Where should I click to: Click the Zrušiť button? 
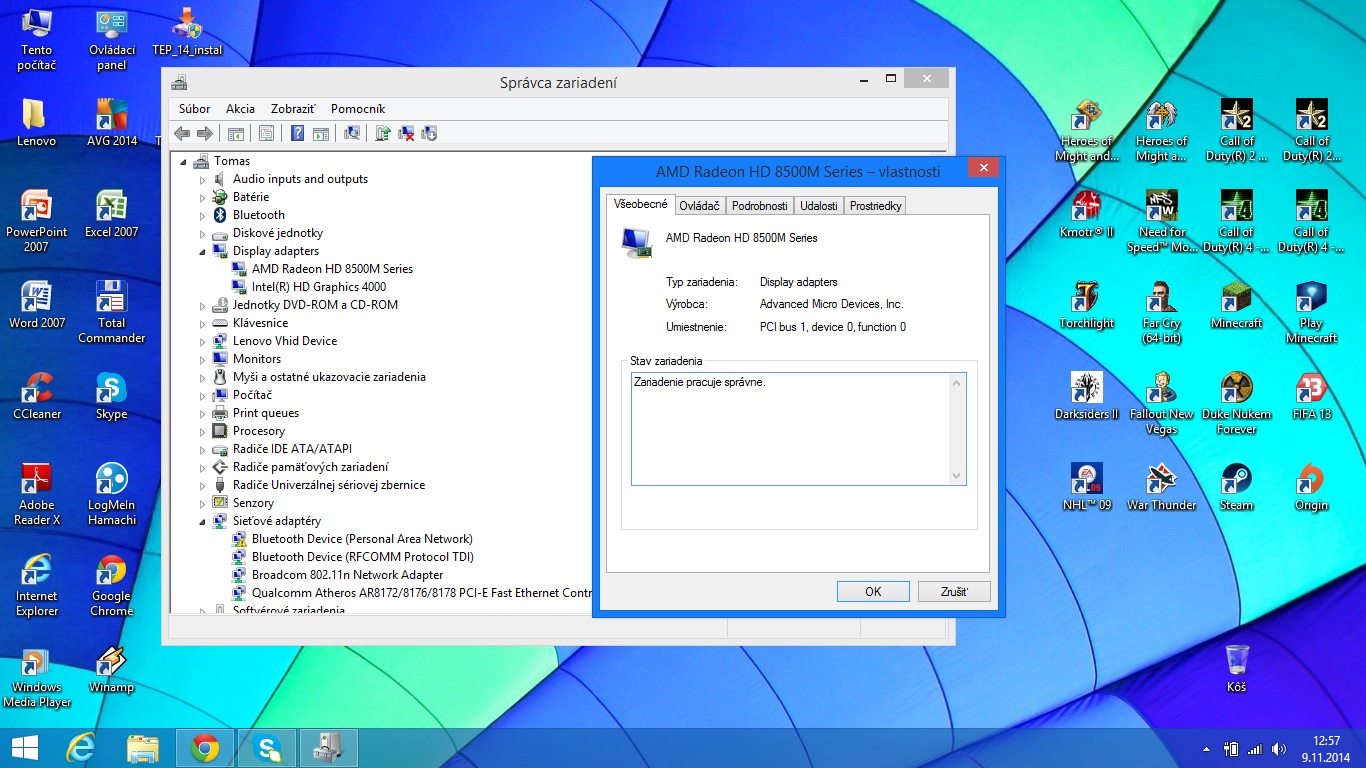click(953, 591)
